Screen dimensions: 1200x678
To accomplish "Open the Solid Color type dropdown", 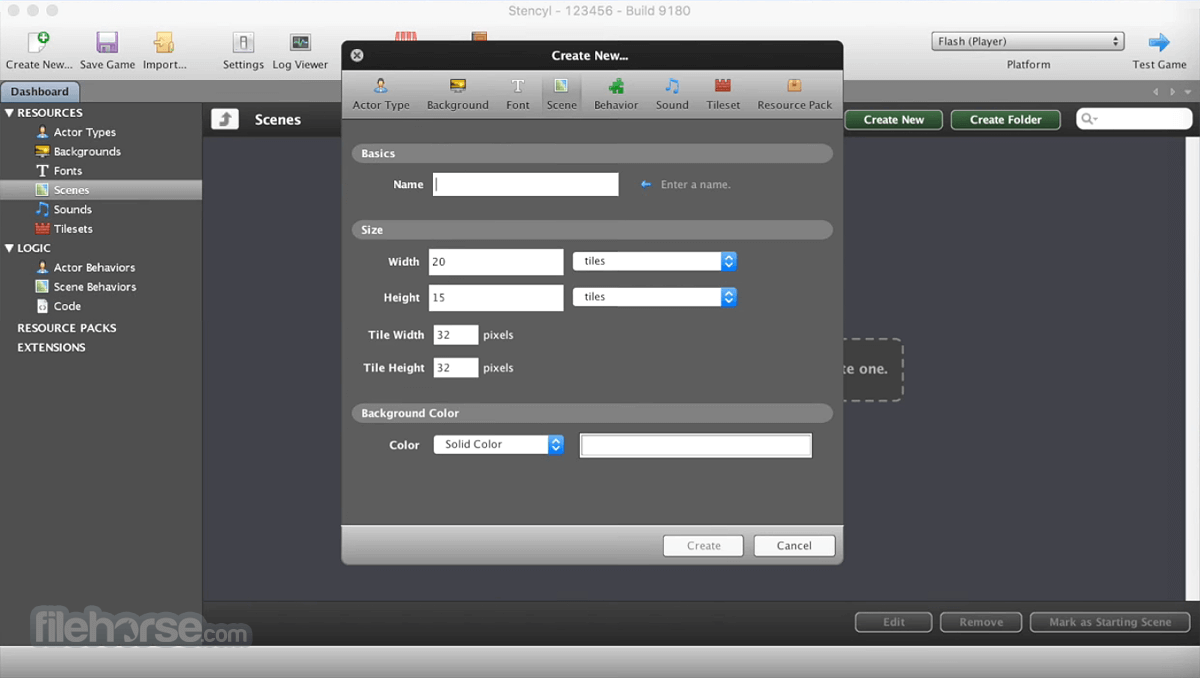I will [x=498, y=444].
